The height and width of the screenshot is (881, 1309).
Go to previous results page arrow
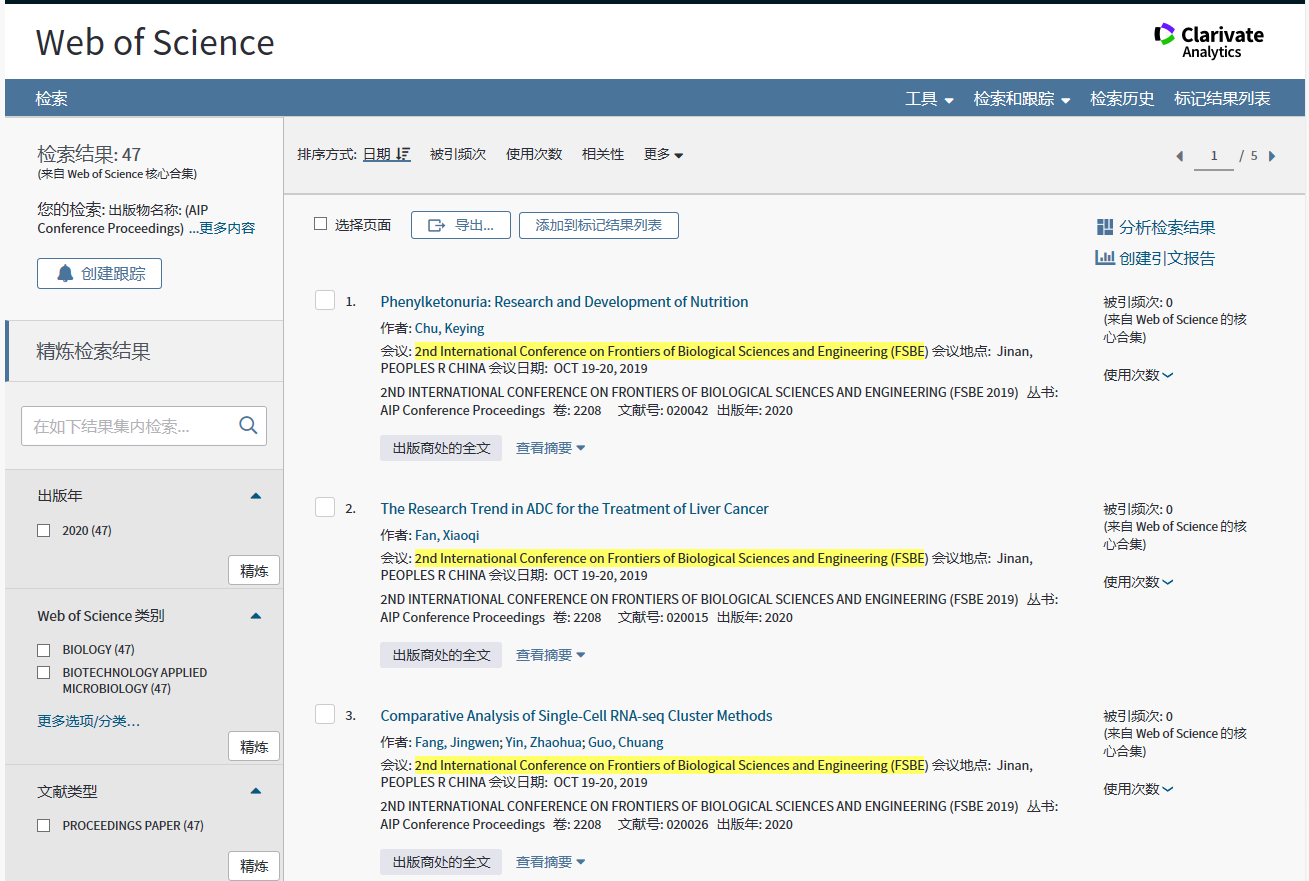[x=1180, y=156]
